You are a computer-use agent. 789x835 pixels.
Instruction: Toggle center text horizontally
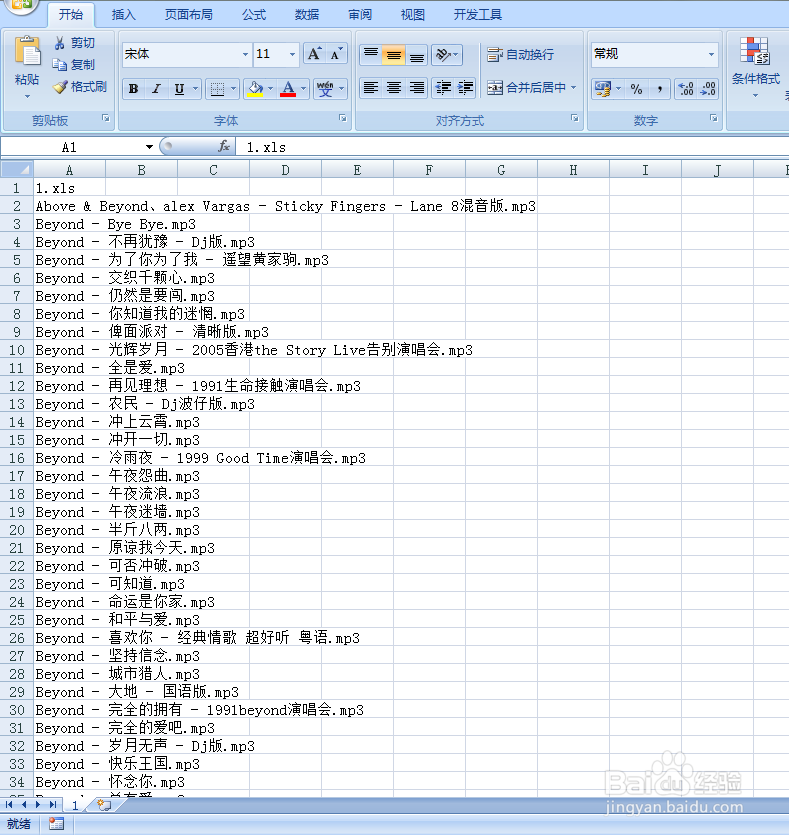coord(393,88)
